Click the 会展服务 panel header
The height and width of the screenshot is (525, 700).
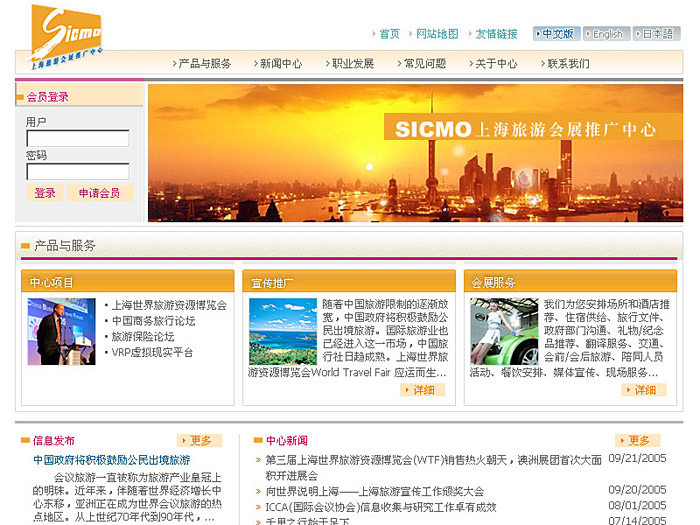tap(571, 282)
